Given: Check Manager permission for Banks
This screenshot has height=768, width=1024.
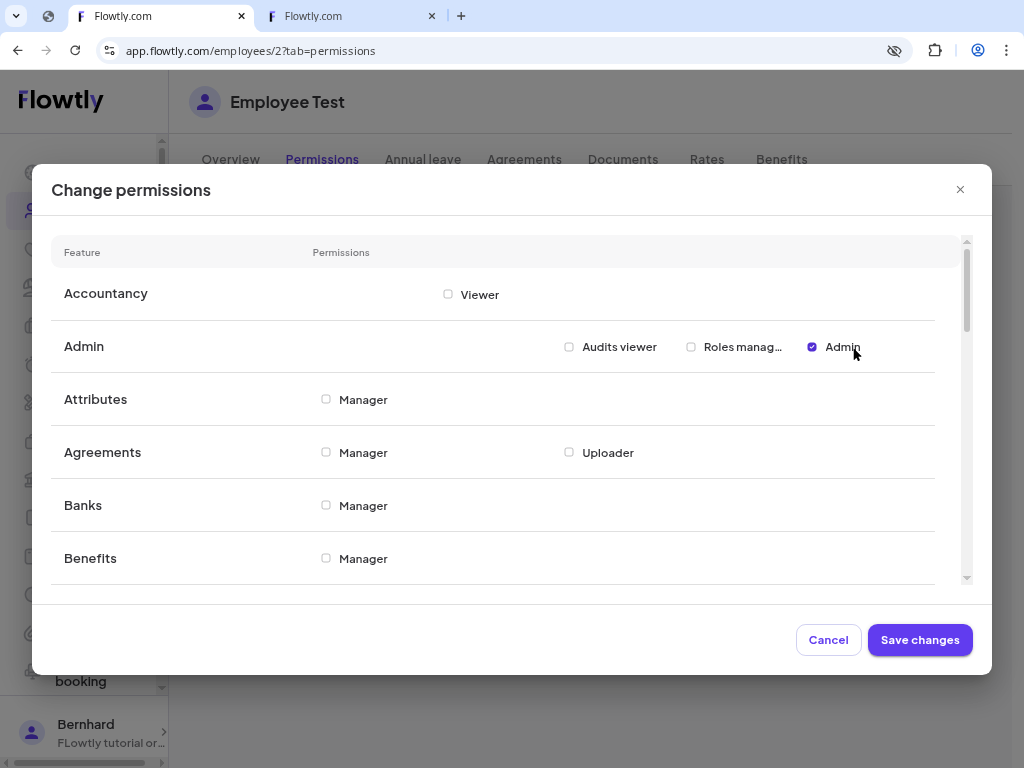Looking at the screenshot, I should (326, 505).
